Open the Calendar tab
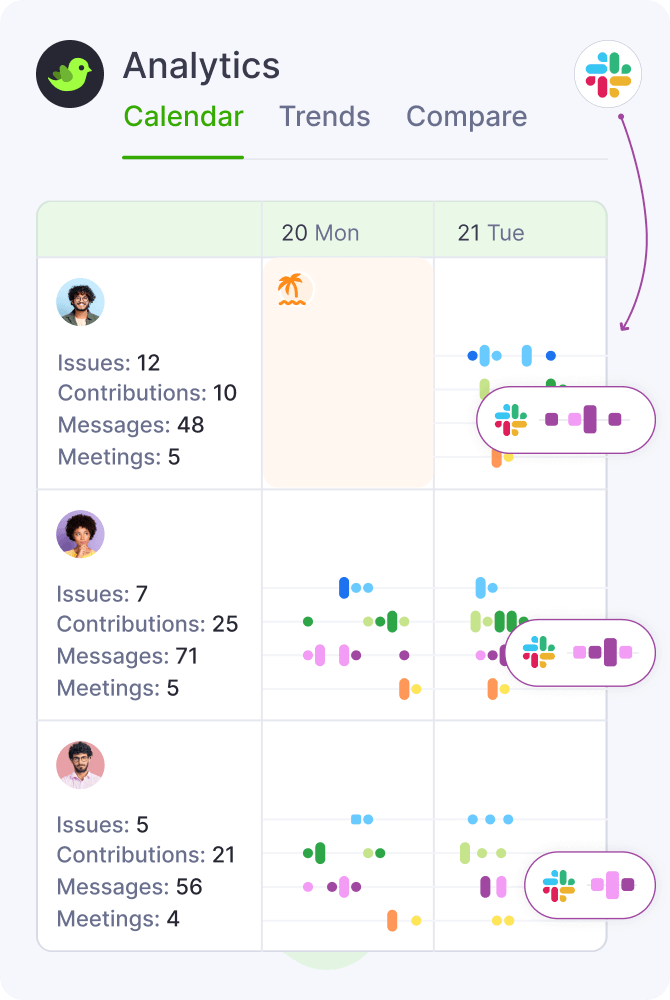Image resolution: width=670 pixels, height=1000 pixels. click(x=183, y=117)
